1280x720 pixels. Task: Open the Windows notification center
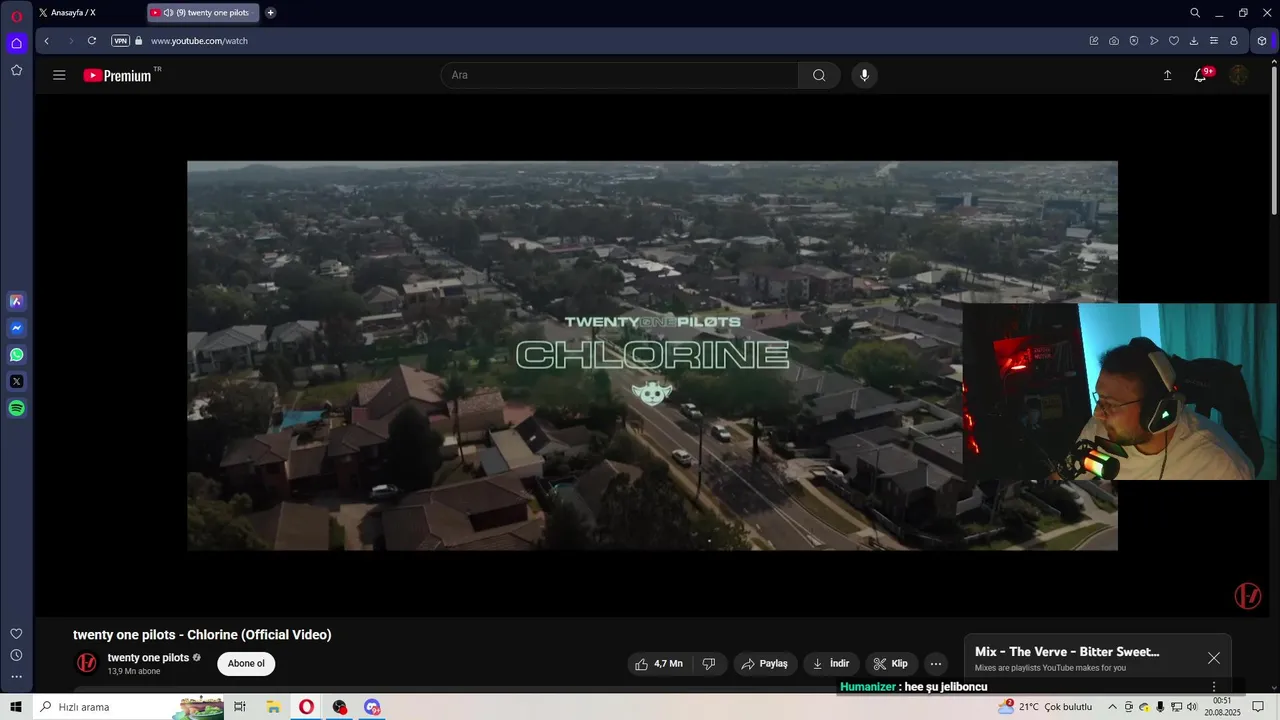coord(1259,707)
